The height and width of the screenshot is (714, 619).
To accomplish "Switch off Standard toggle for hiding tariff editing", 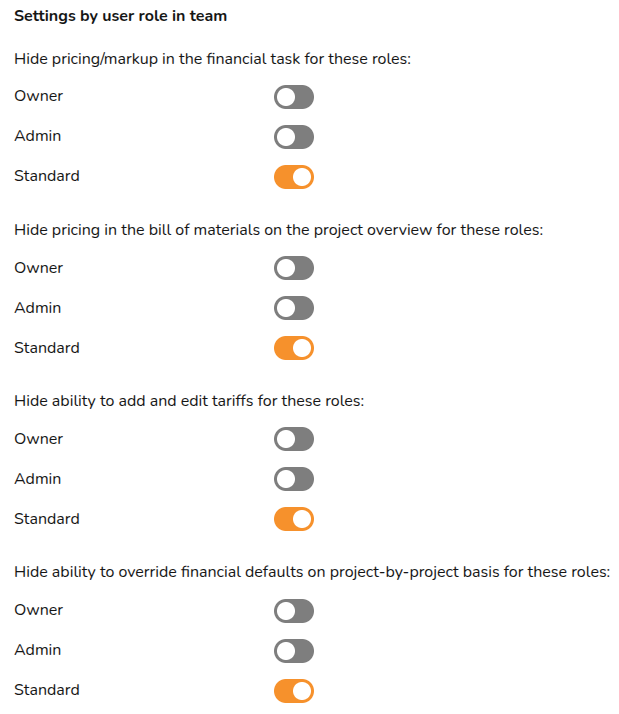I will [294, 519].
